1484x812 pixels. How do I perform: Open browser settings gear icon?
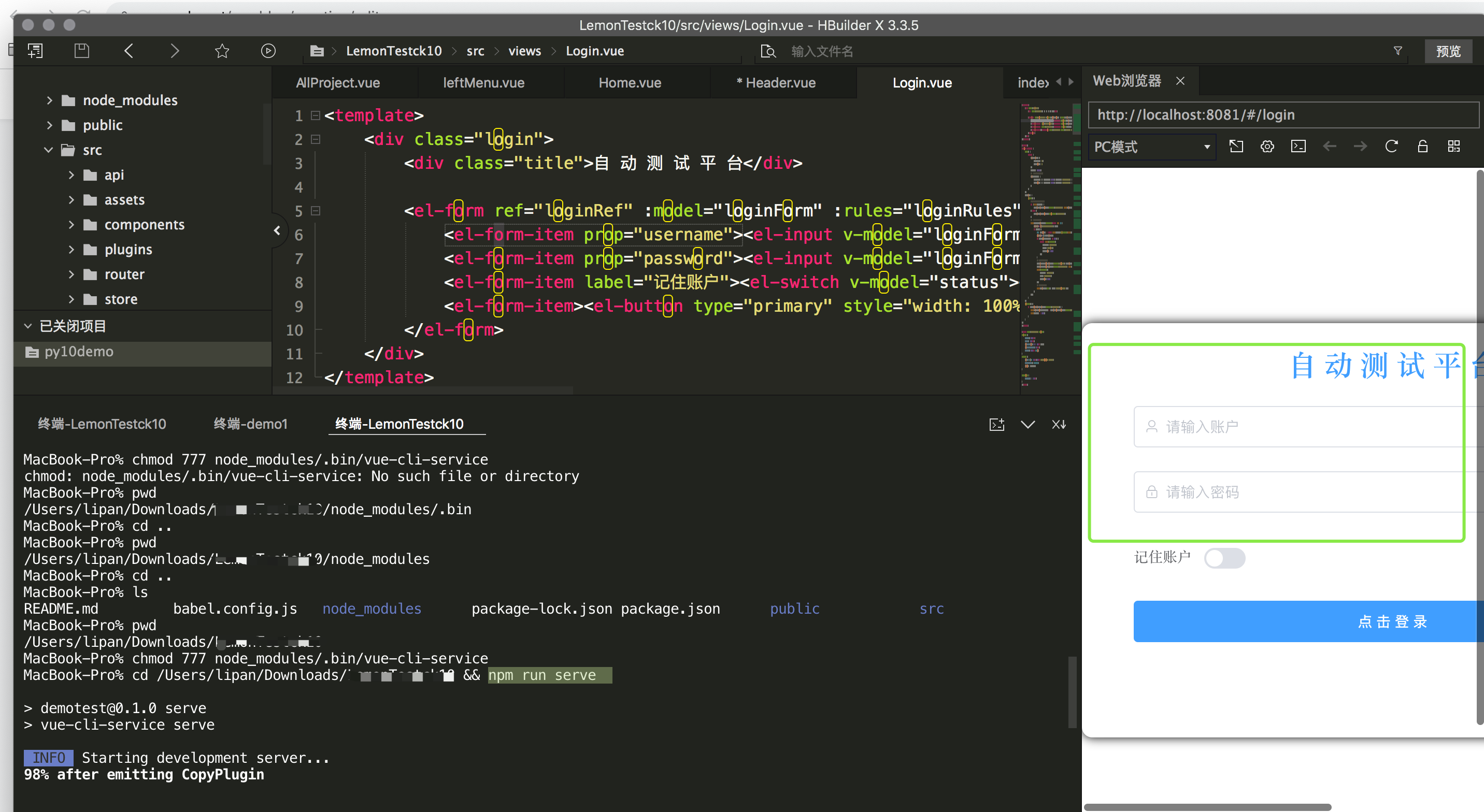[1267, 146]
